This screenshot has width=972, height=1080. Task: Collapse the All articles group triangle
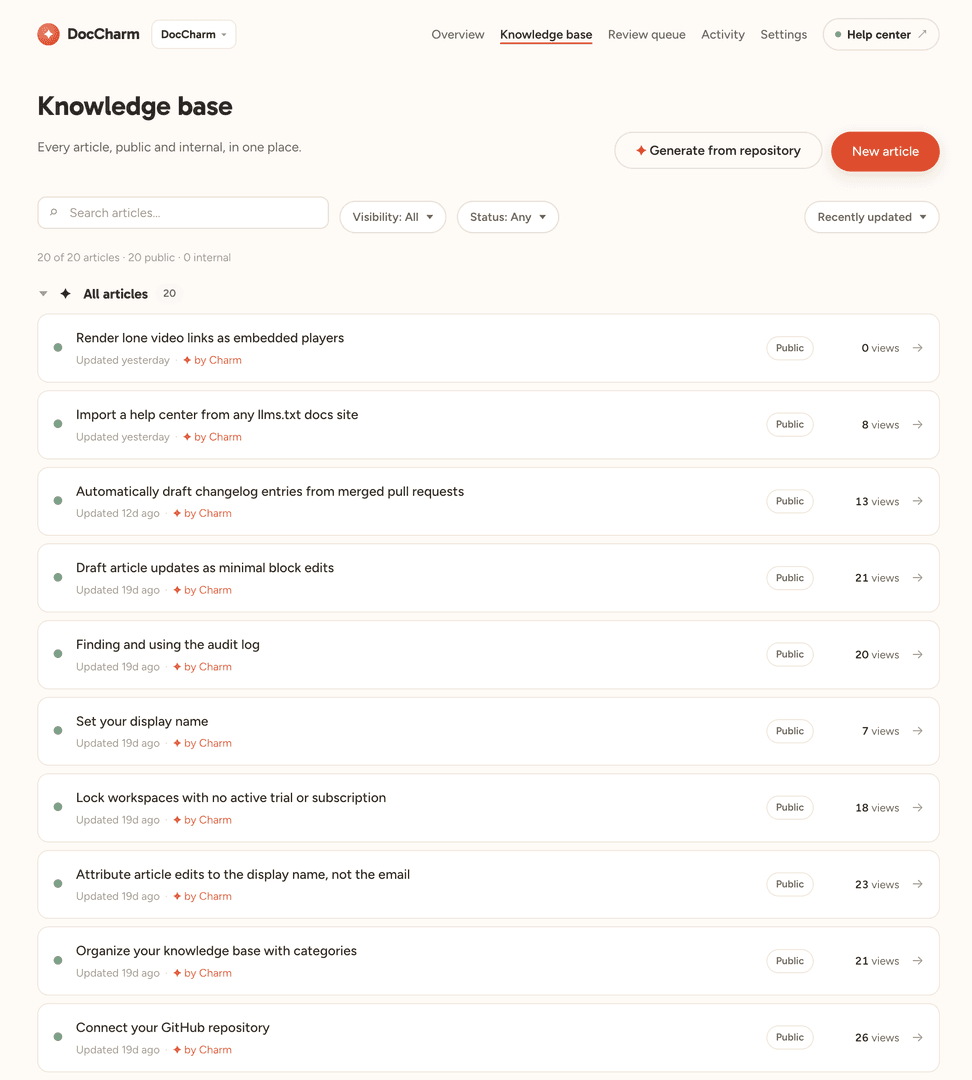point(43,293)
